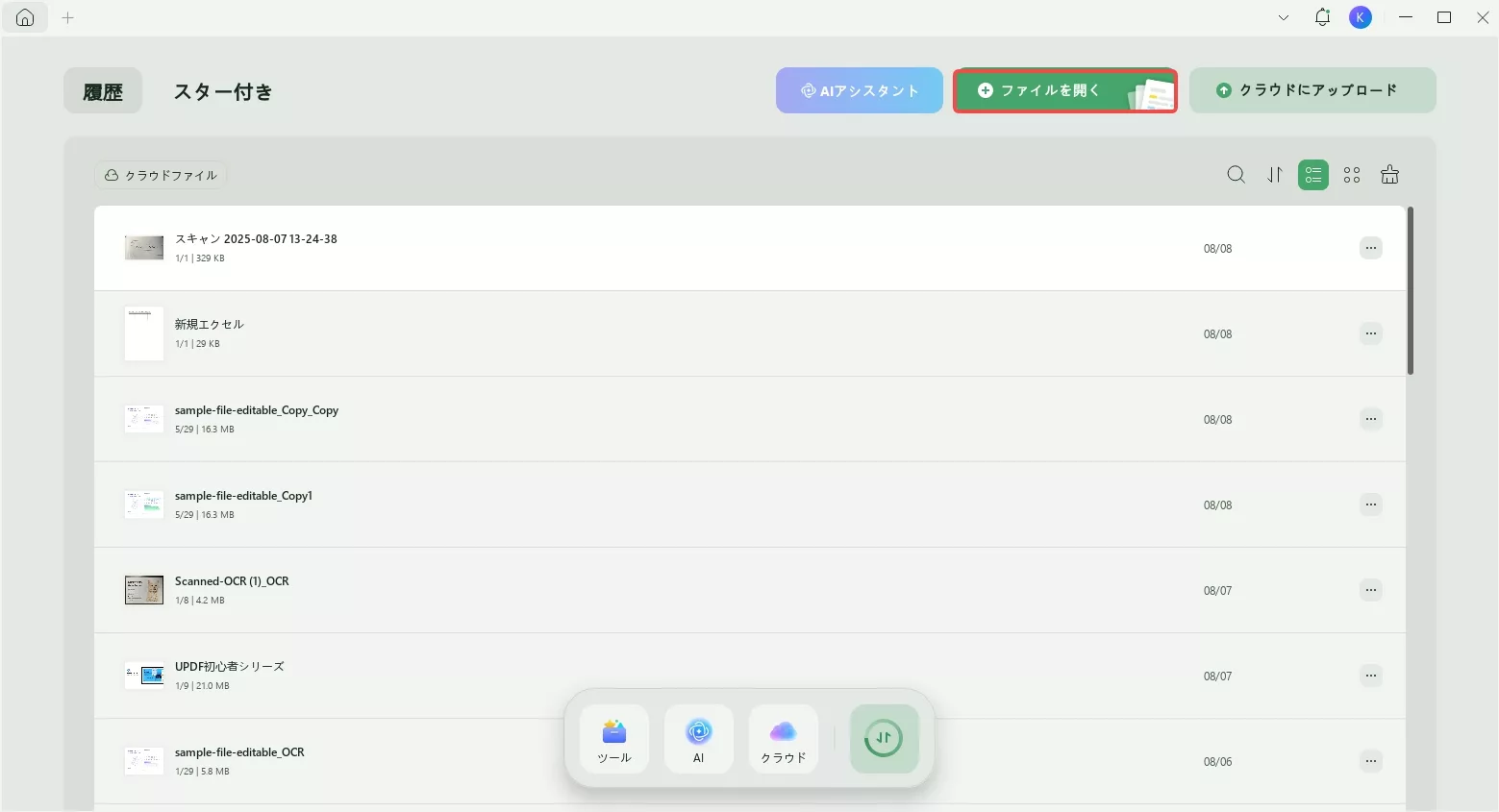Screen dimensions: 1499x812
Task: Select file name UPDF初心者シリーズ
Action: [x=230, y=667]
